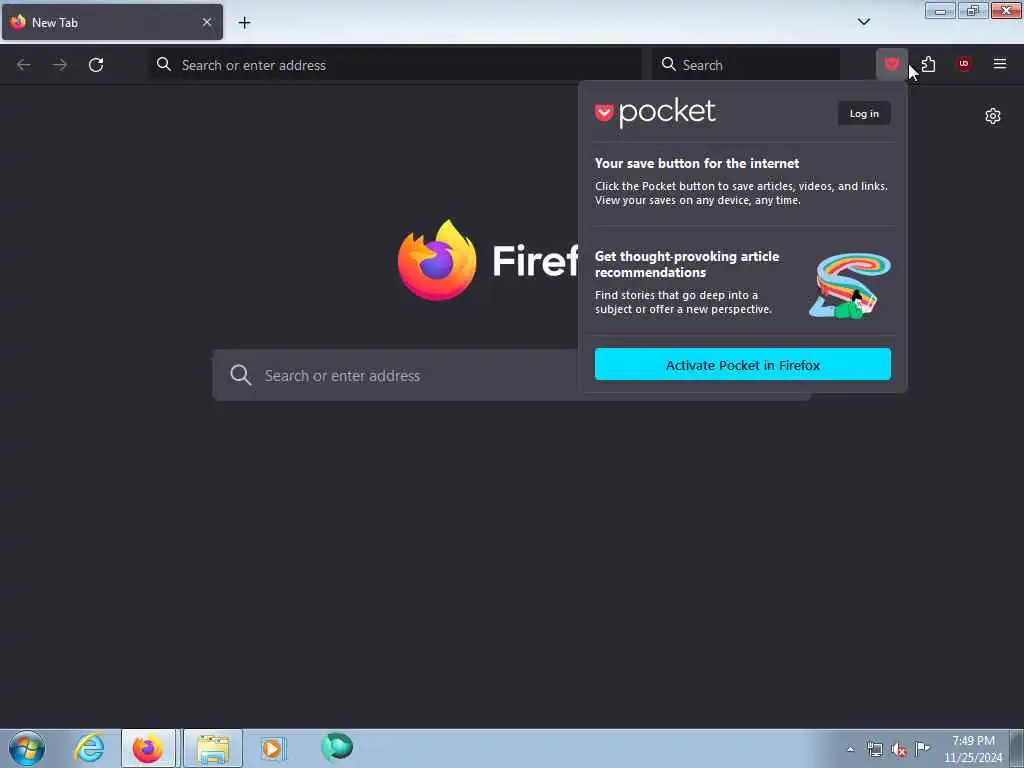
Task: Click magnifier icon in toolbar Search box
Action: coord(668,64)
